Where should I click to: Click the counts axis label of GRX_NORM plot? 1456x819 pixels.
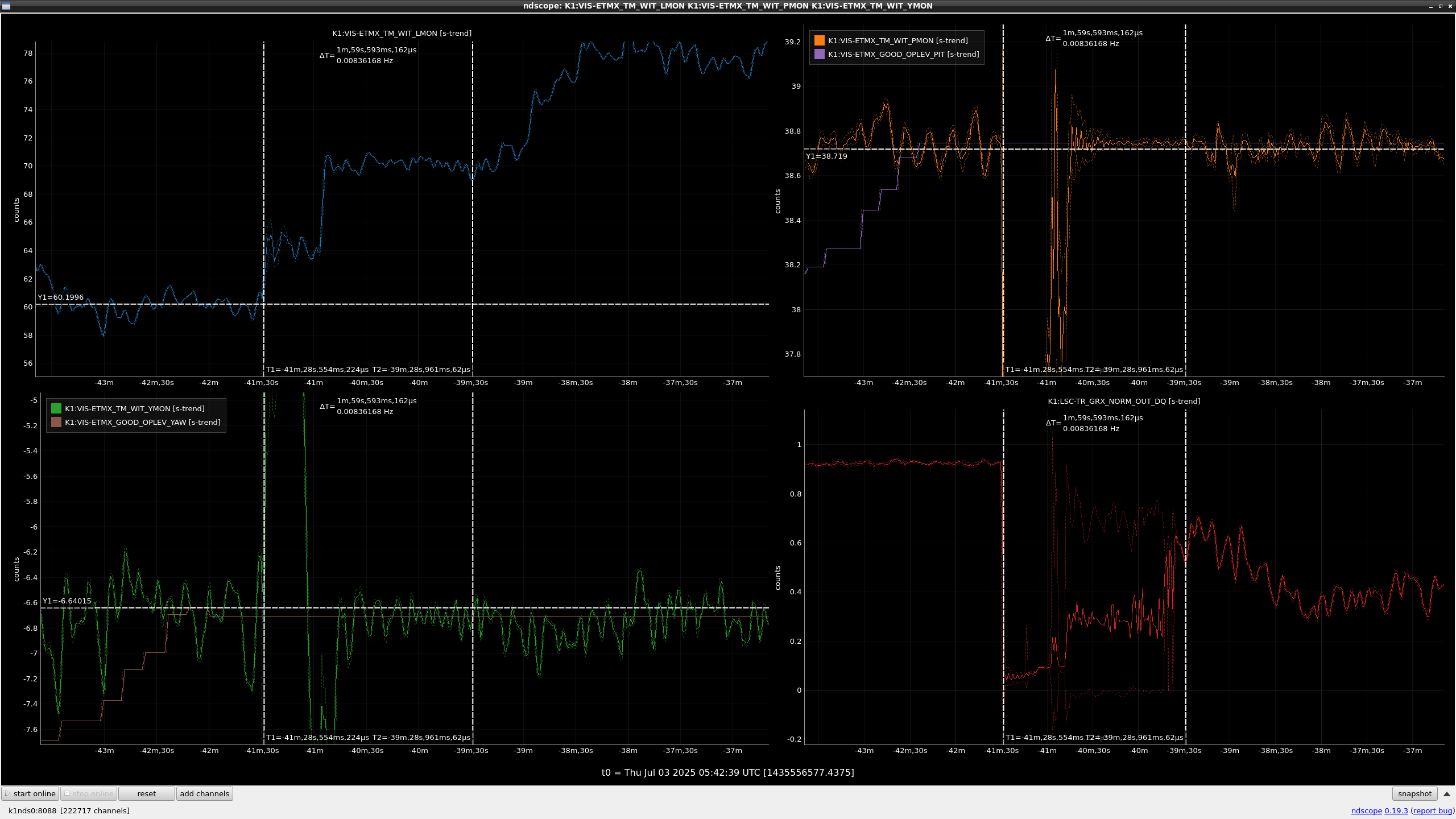pyautogui.click(x=777, y=578)
